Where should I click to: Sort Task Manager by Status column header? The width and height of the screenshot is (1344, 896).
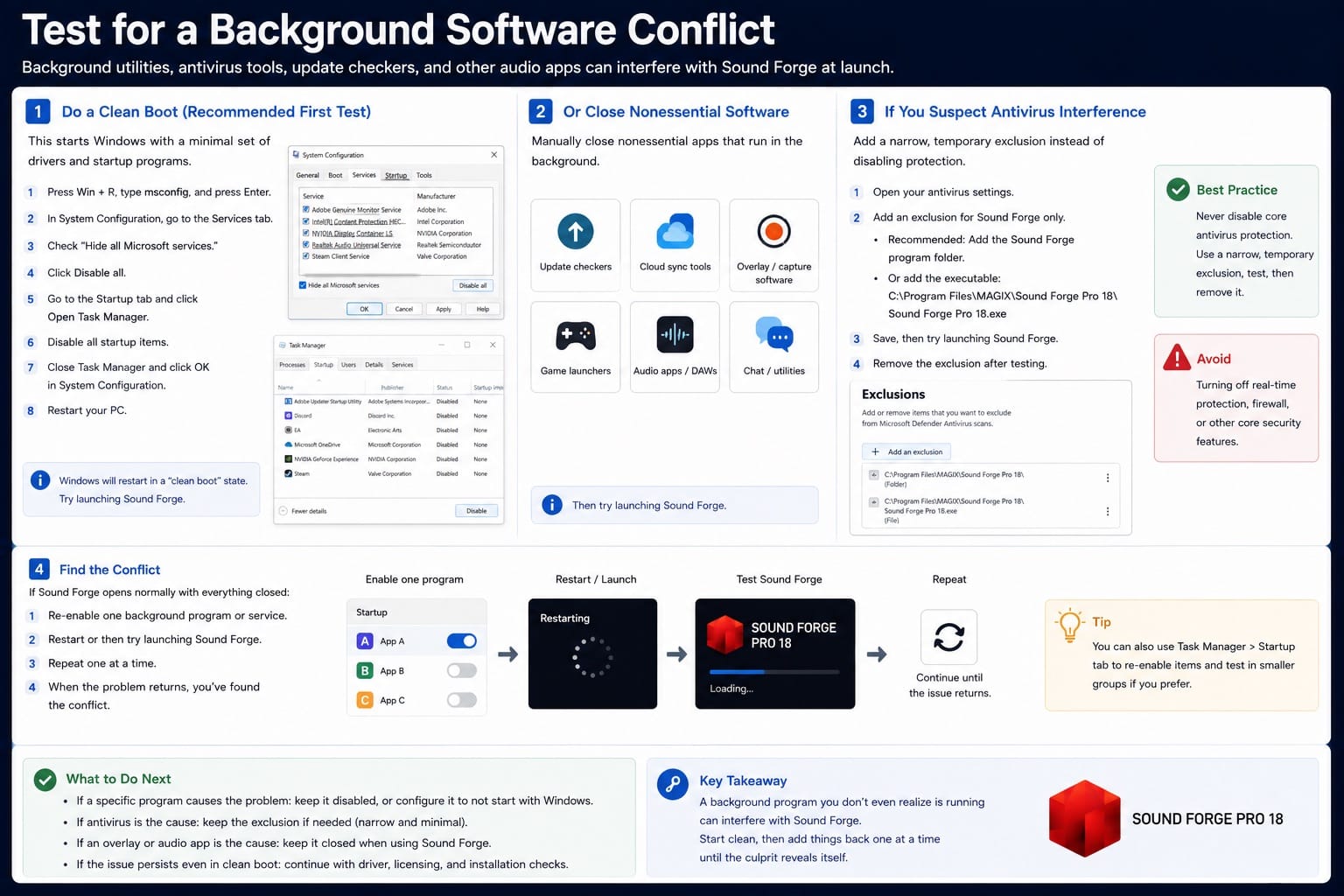point(444,387)
